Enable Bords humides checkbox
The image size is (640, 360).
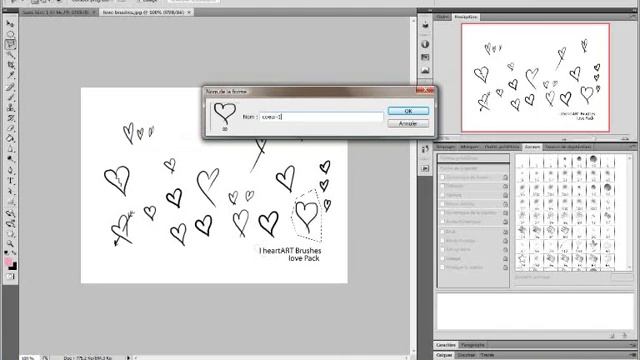click(442, 240)
